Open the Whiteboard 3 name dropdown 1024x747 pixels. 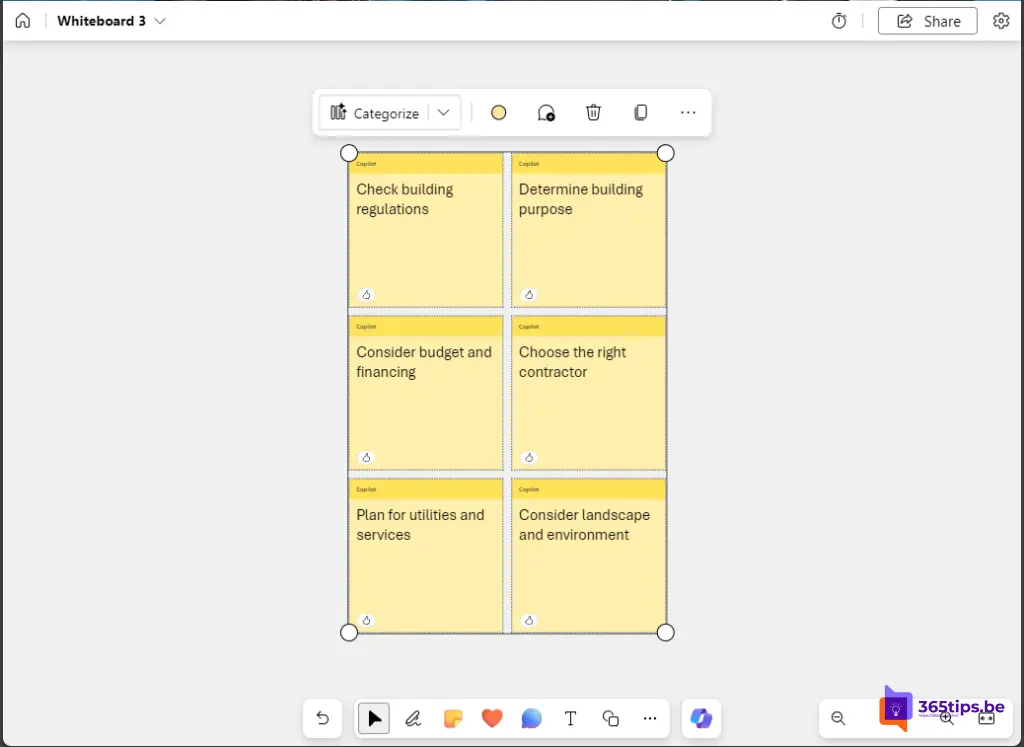[x=161, y=21]
